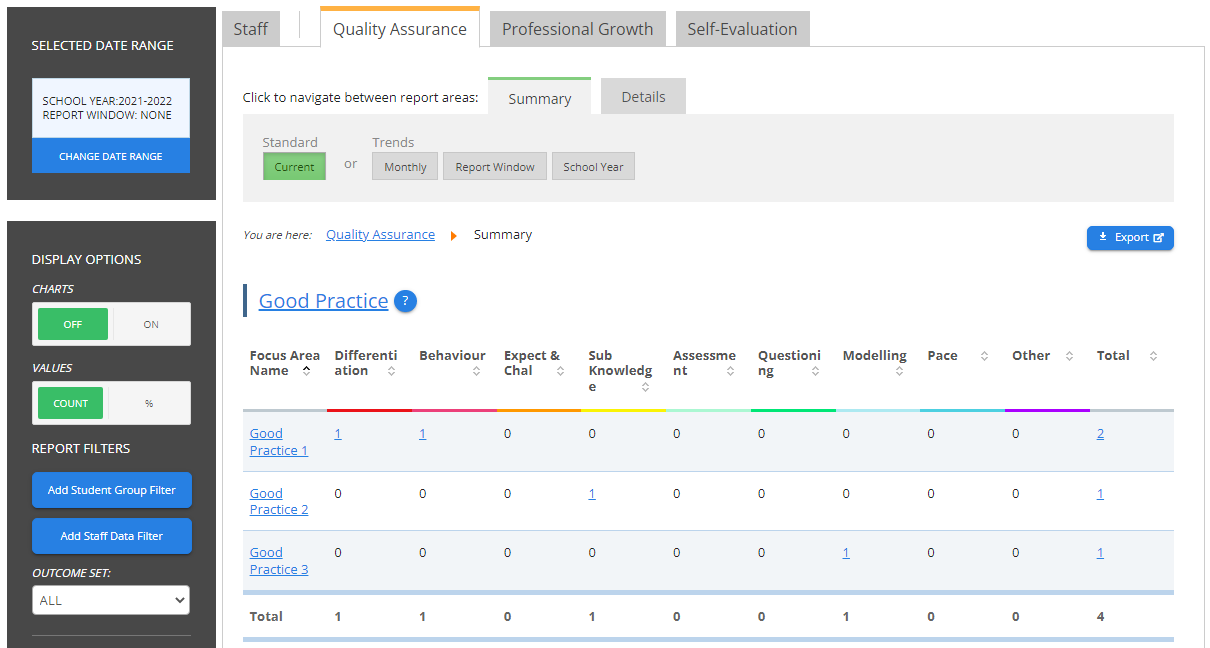
Task: Click Quality Assurance breadcrumb link
Action: (x=380, y=235)
